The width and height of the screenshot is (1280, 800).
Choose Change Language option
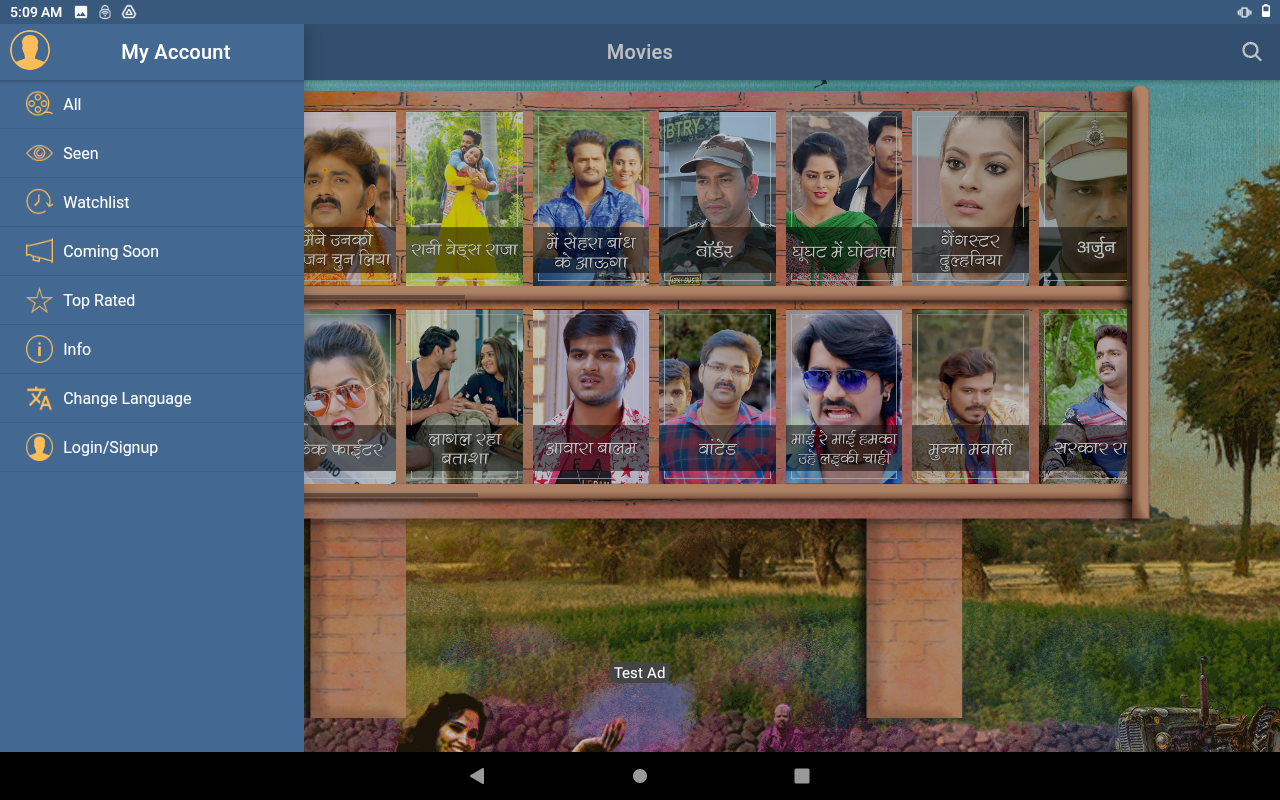point(152,398)
